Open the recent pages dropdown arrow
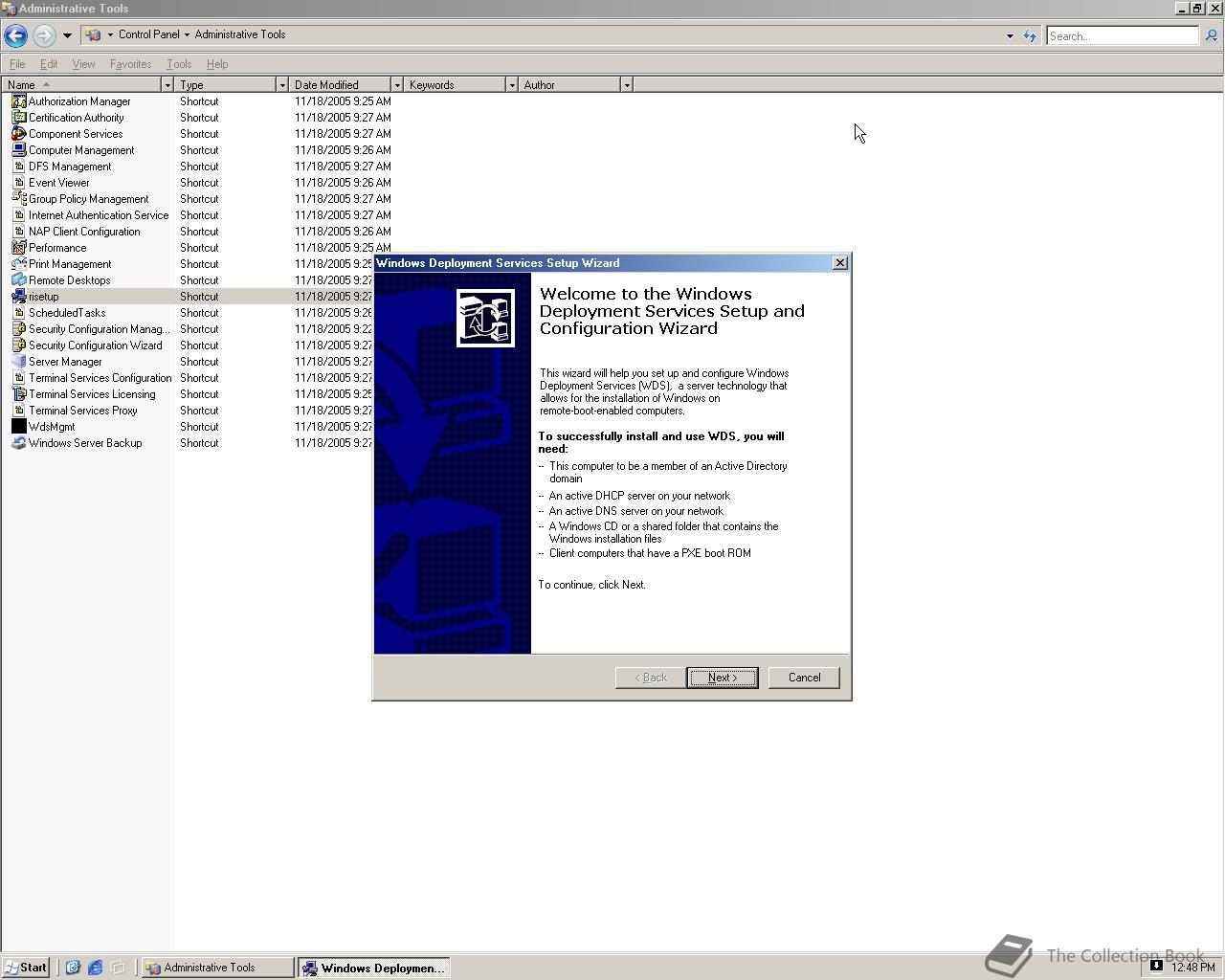 point(67,35)
